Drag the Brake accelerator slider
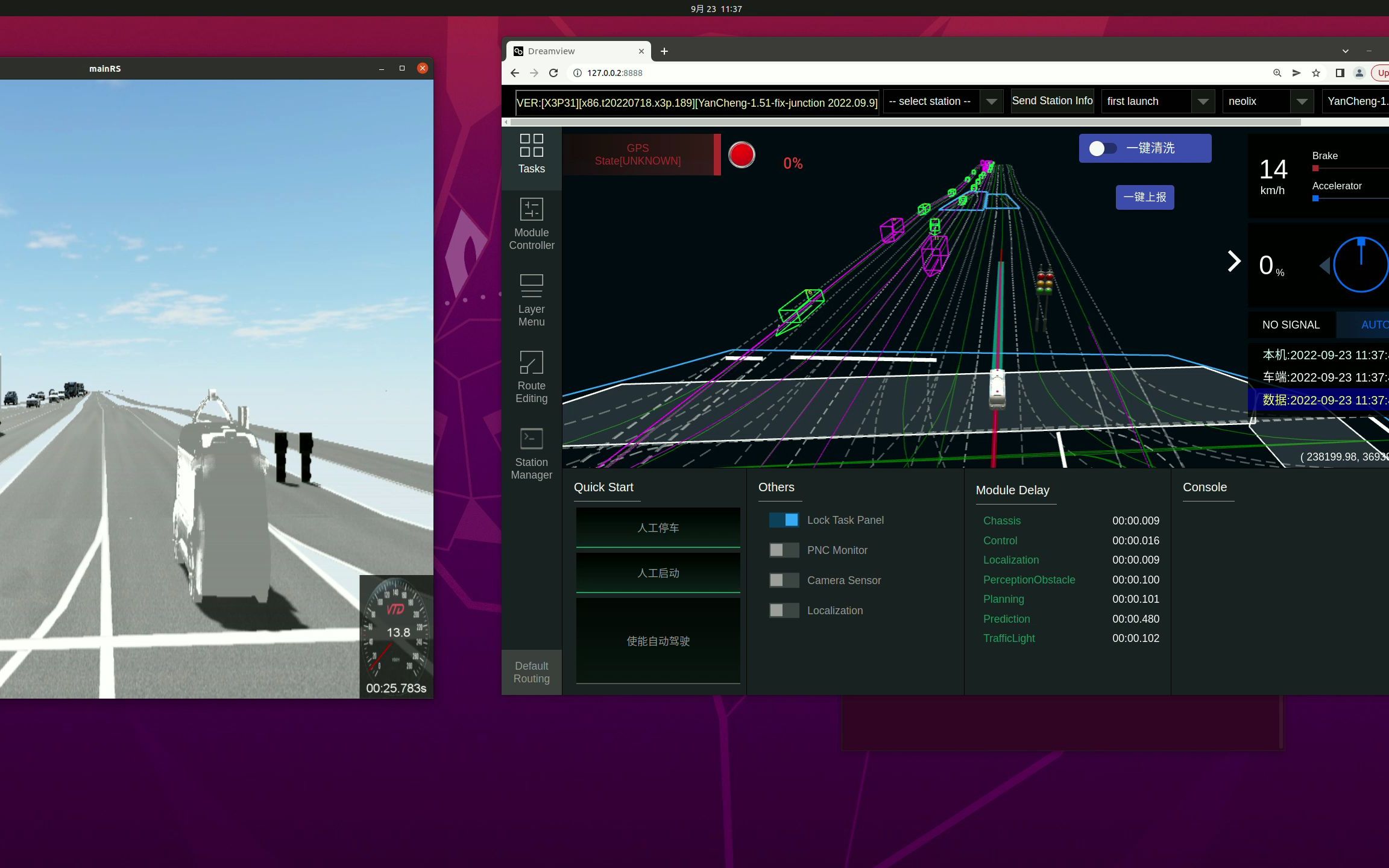The image size is (1389, 868). tap(1315, 167)
